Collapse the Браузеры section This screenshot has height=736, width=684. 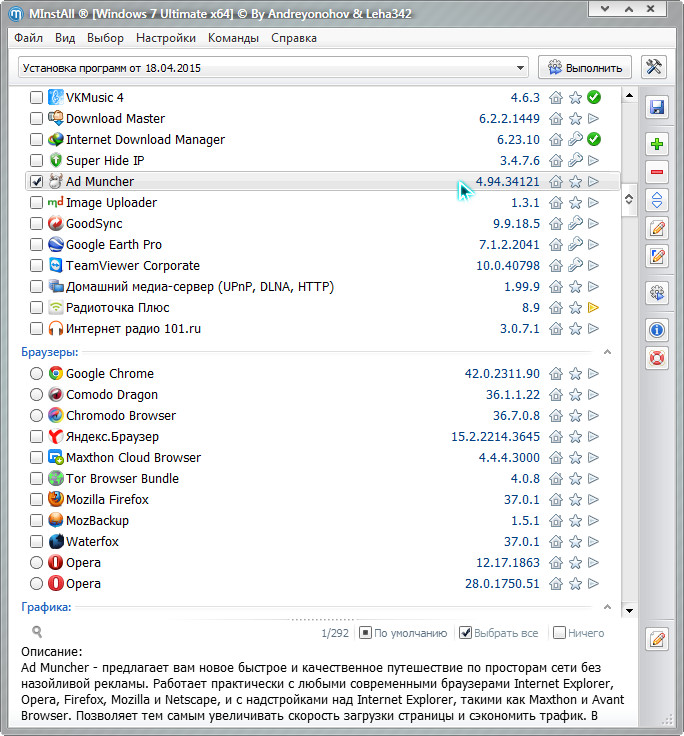click(x=607, y=352)
